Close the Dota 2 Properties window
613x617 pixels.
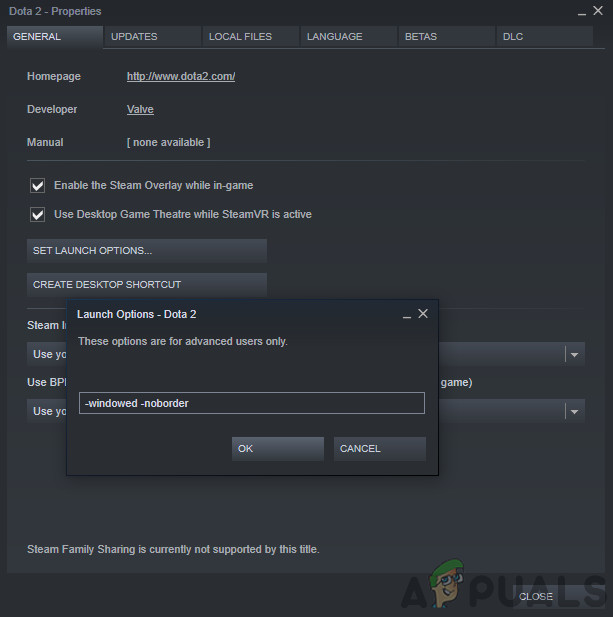(x=598, y=11)
